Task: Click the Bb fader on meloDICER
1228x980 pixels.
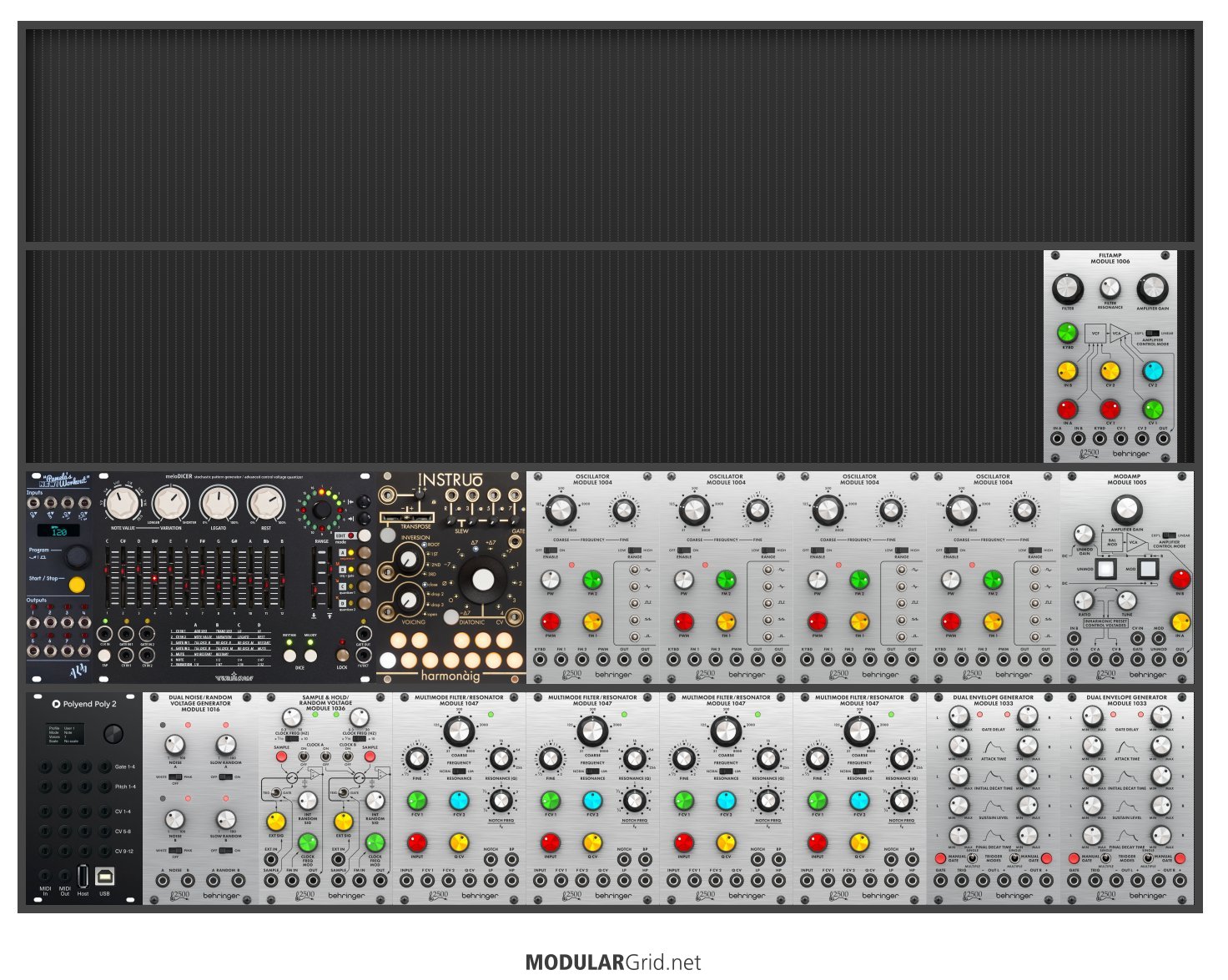Action: 265,577
